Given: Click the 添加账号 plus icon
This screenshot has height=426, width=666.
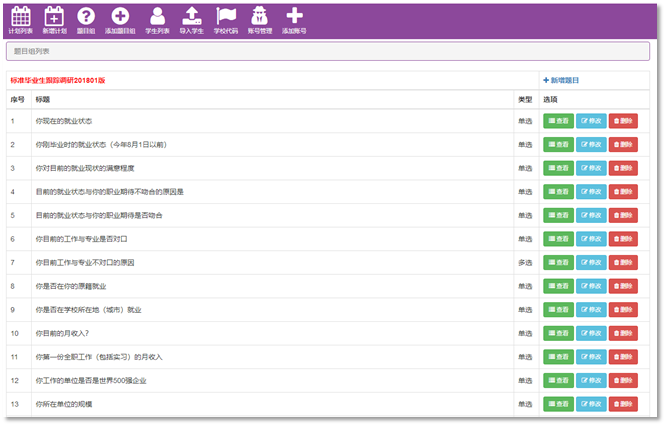Looking at the screenshot, I should [294, 16].
